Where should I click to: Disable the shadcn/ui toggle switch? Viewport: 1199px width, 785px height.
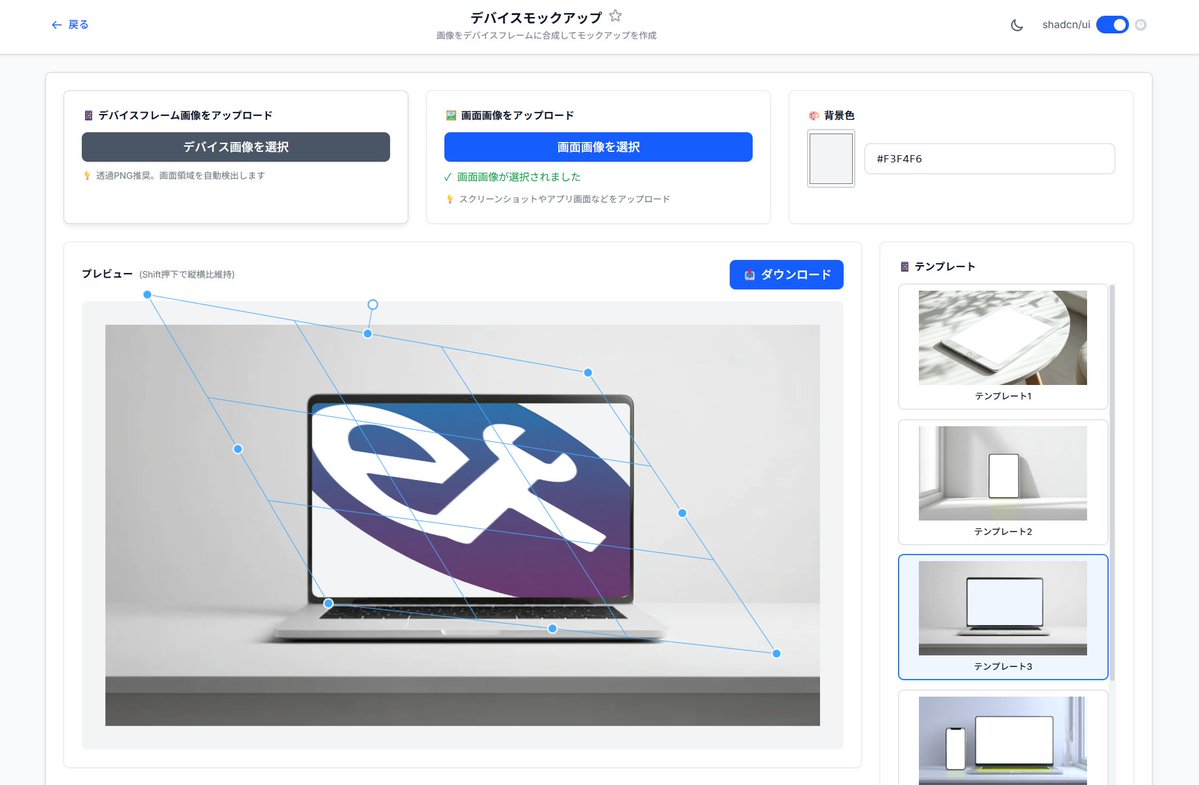tap(1111, 24)
